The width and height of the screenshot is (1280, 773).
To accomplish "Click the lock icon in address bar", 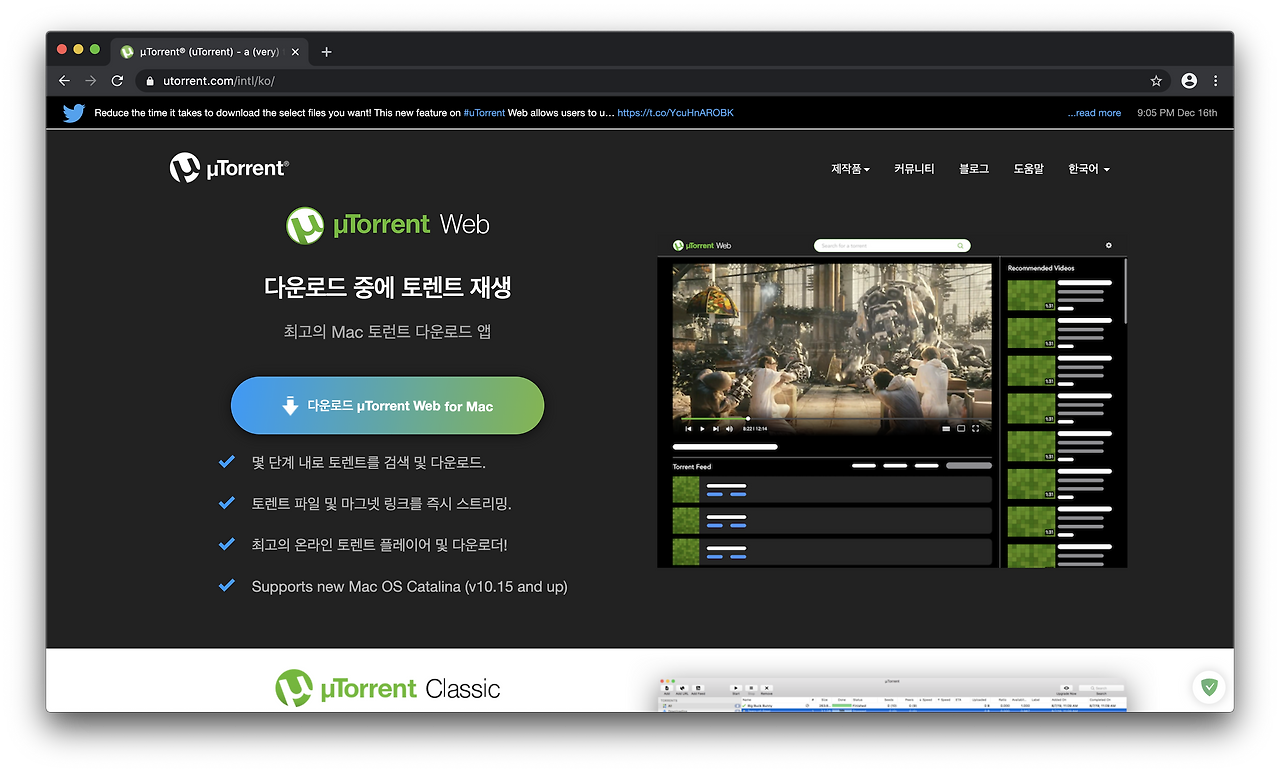I will pos(150,81).
